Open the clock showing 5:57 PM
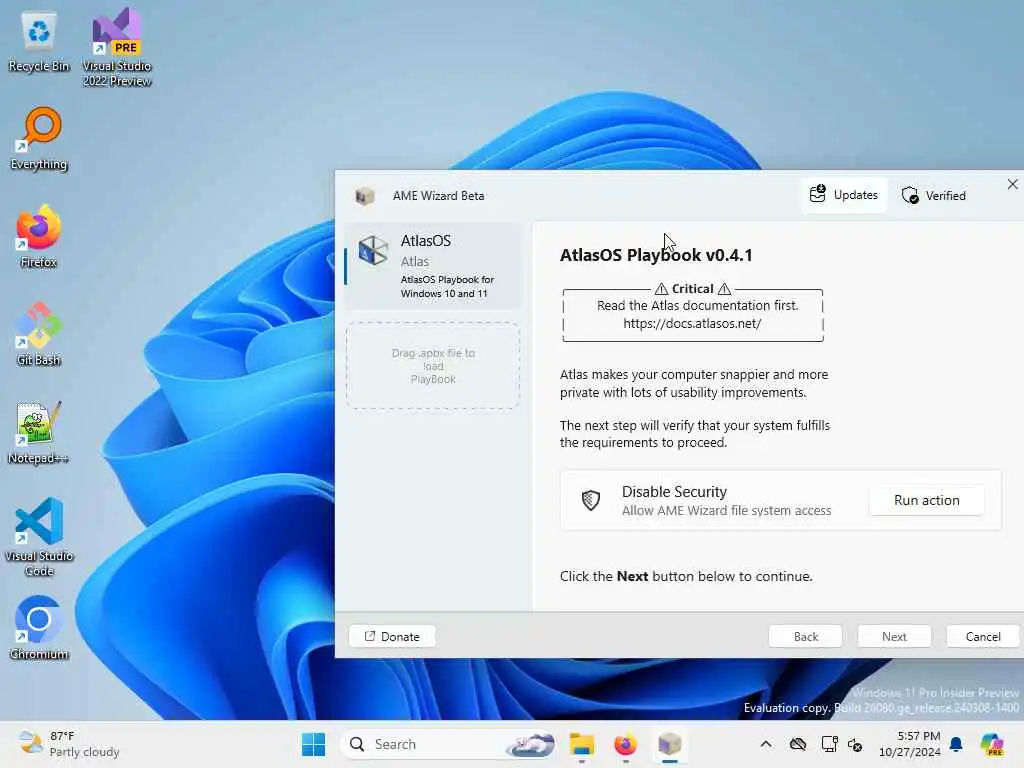 tap(910, 744)
